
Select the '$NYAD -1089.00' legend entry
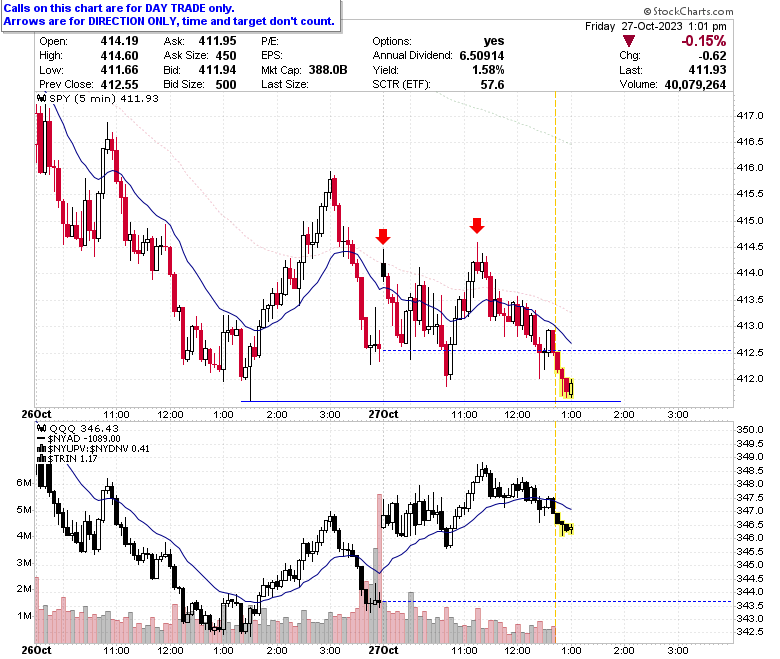[x=84, y=439]
